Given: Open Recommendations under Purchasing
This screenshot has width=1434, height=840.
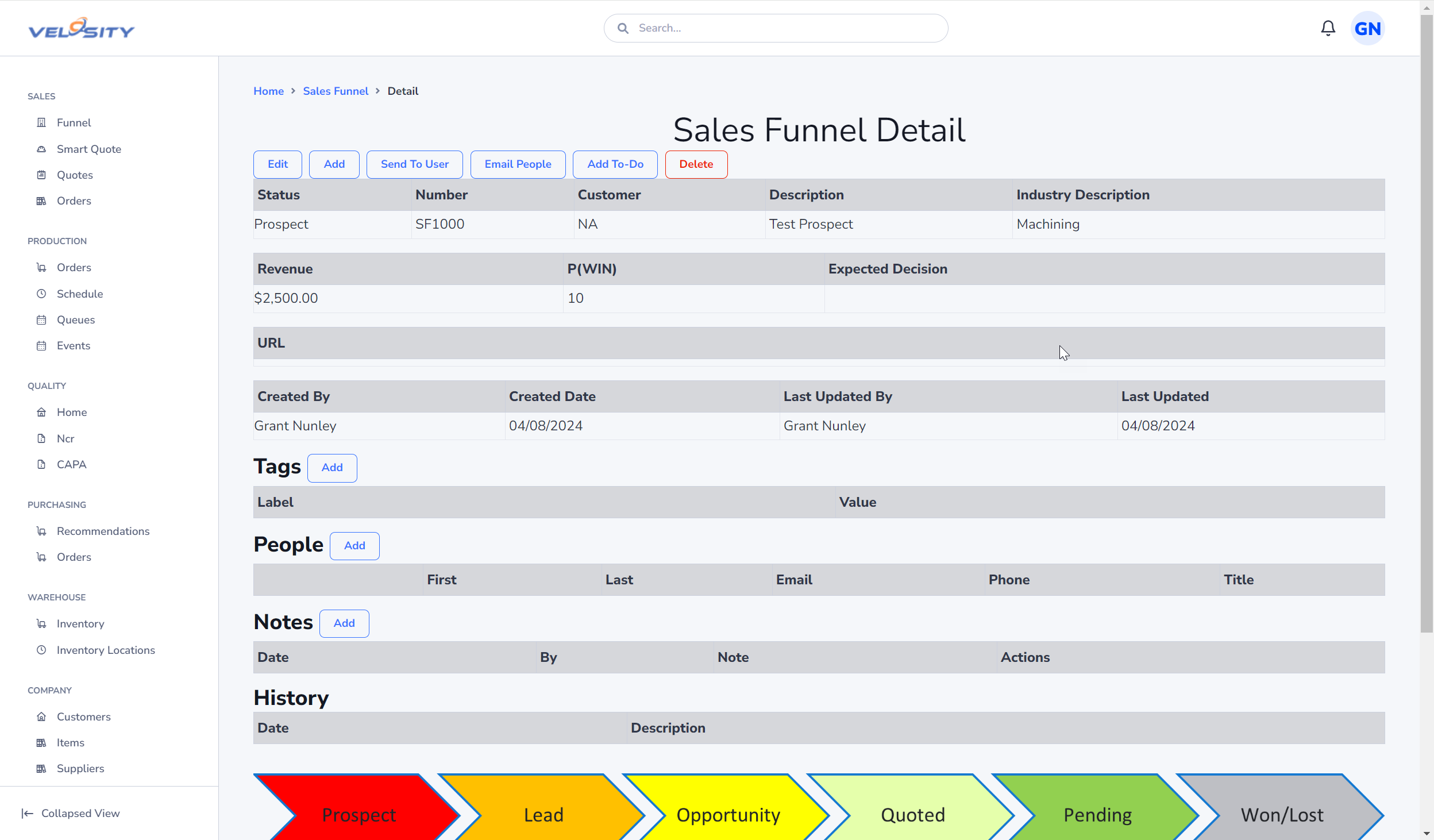Looking at the screenshot, I should tap(103, 531).
